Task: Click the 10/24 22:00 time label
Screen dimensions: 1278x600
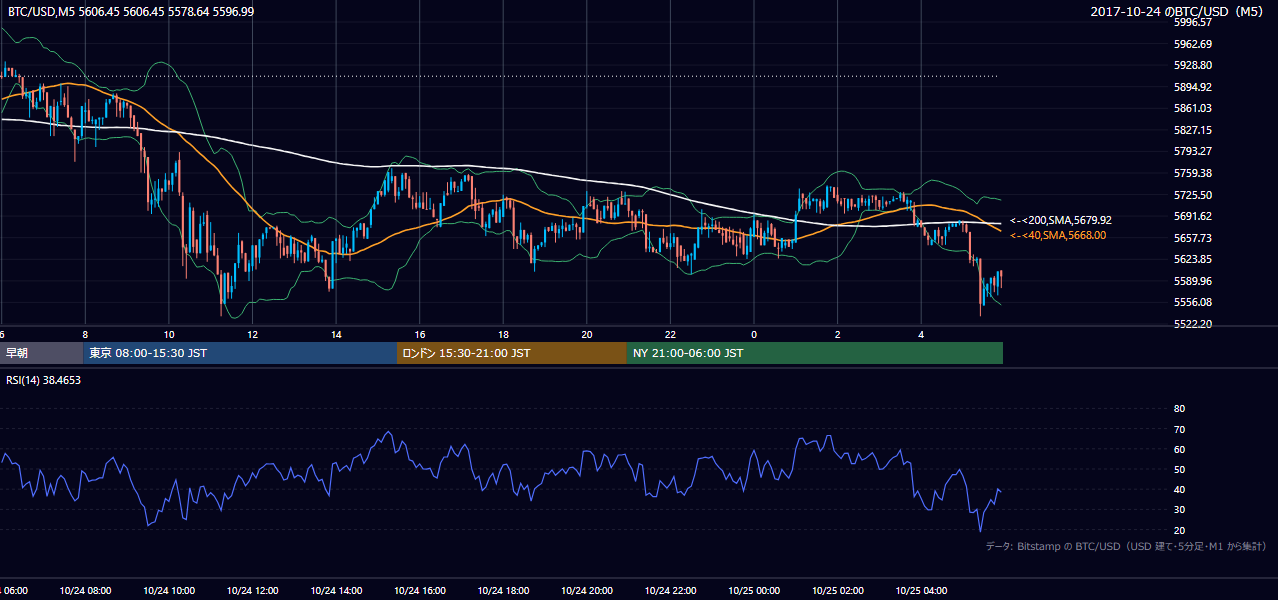Action: point(670,591)
